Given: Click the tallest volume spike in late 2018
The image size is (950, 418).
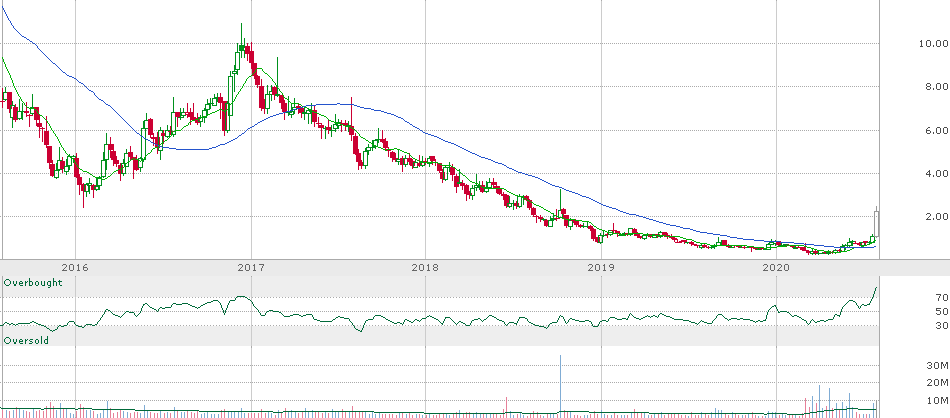Looking at the screenshot, I should [560, 385].
